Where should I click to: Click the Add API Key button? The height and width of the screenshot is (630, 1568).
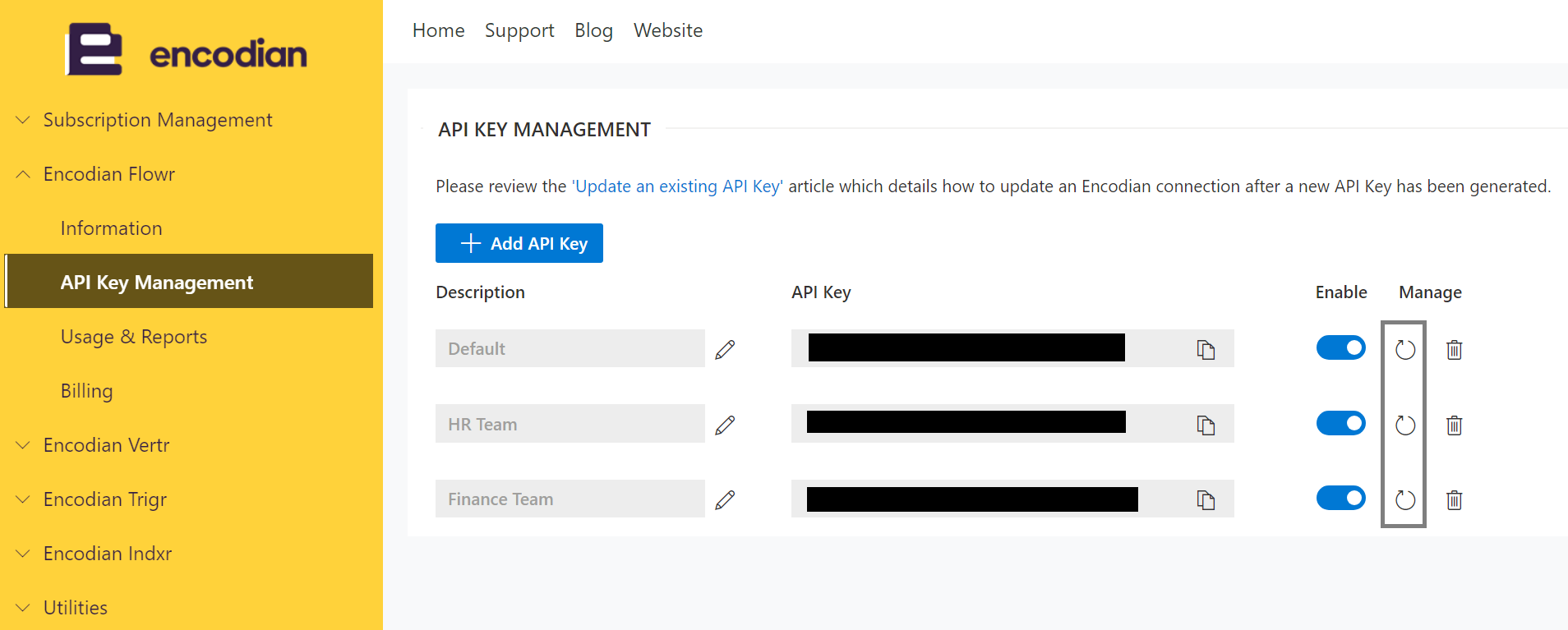(519, 243)
